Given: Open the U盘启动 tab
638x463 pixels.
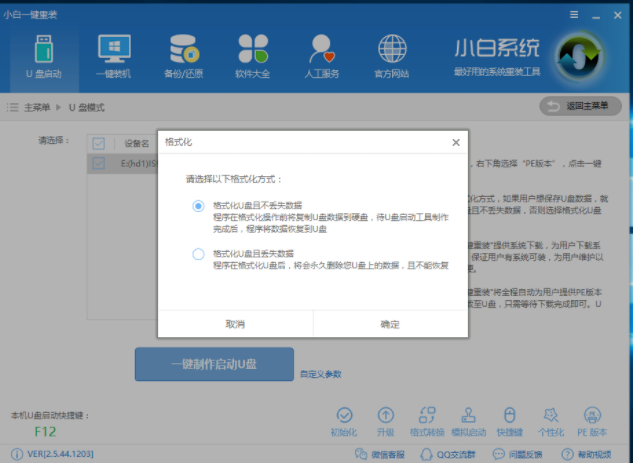Looking at the screenshot, I should click(43, 56).
